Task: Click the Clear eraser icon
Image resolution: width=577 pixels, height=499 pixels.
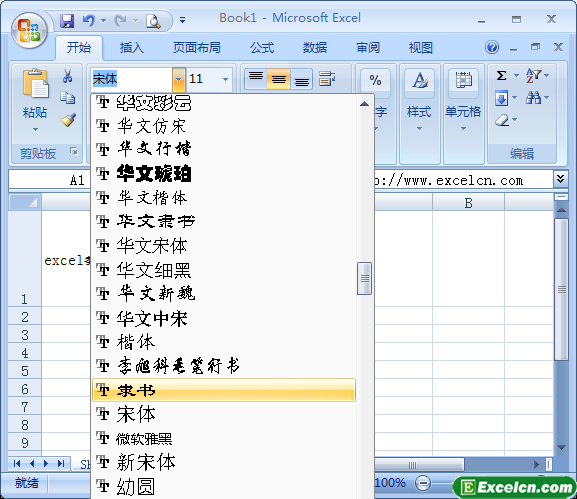Action: click(502, 120)
